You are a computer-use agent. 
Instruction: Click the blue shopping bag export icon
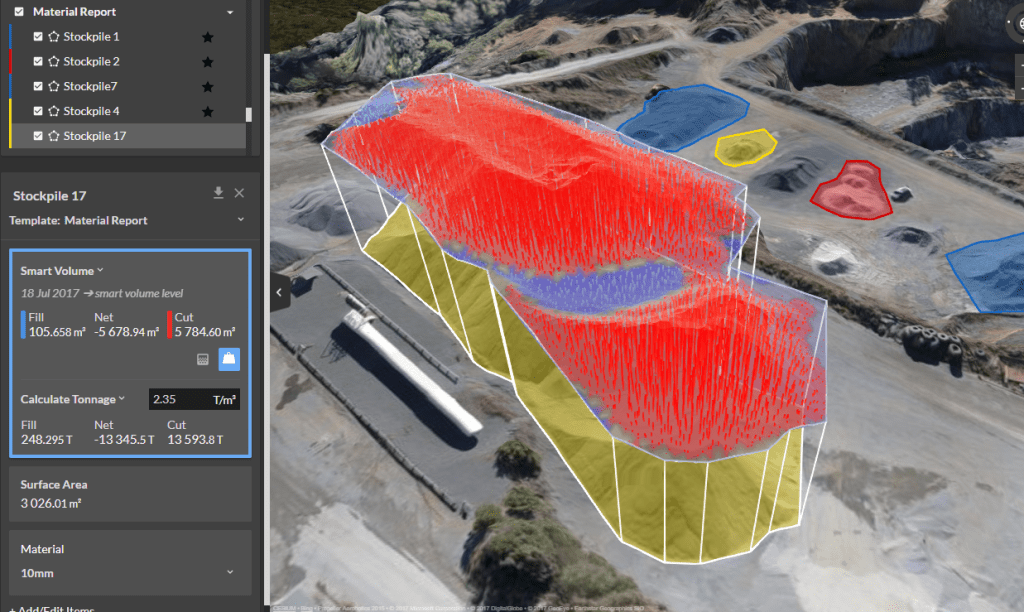229,359
